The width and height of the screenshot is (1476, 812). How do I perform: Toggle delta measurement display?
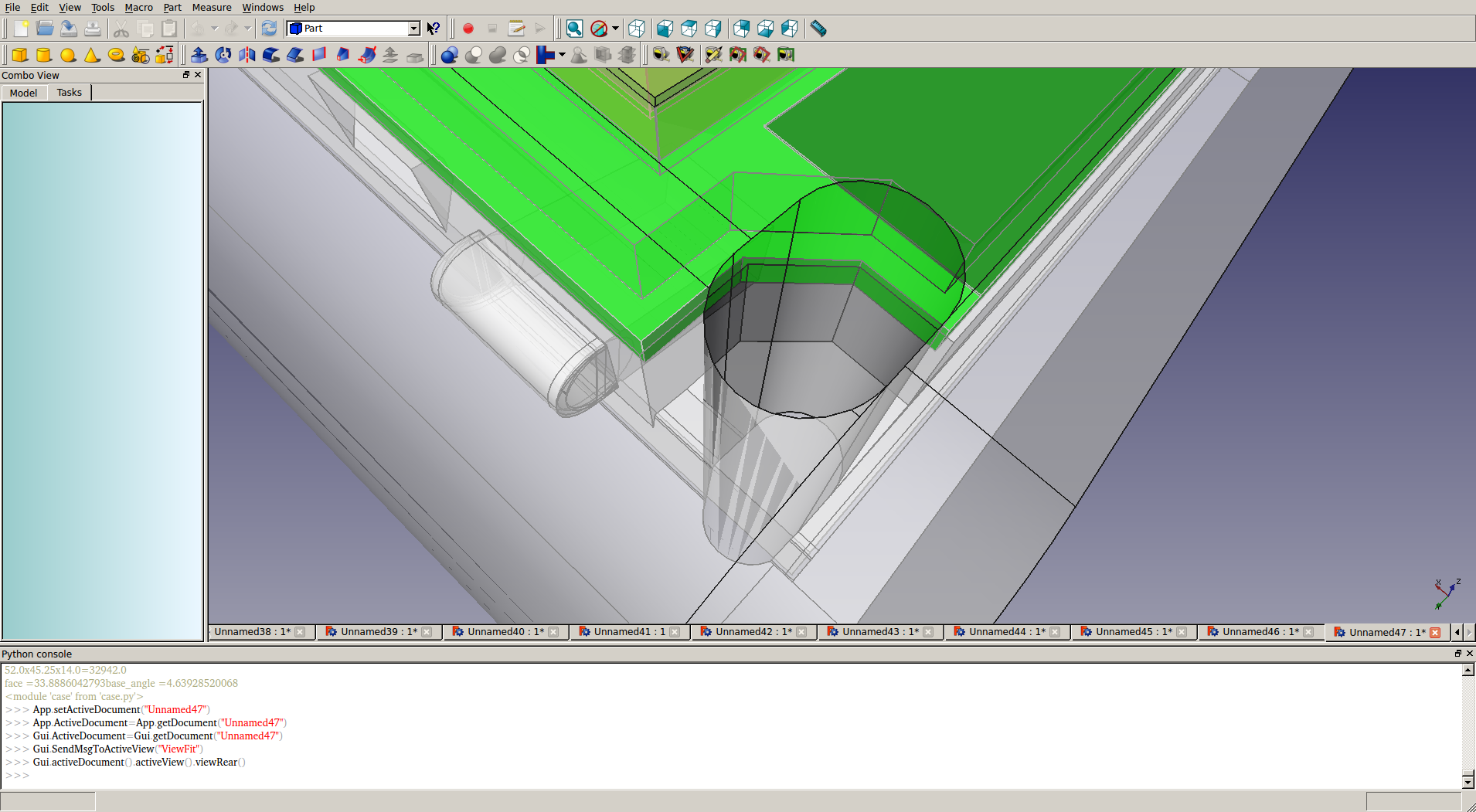[786, 55]
